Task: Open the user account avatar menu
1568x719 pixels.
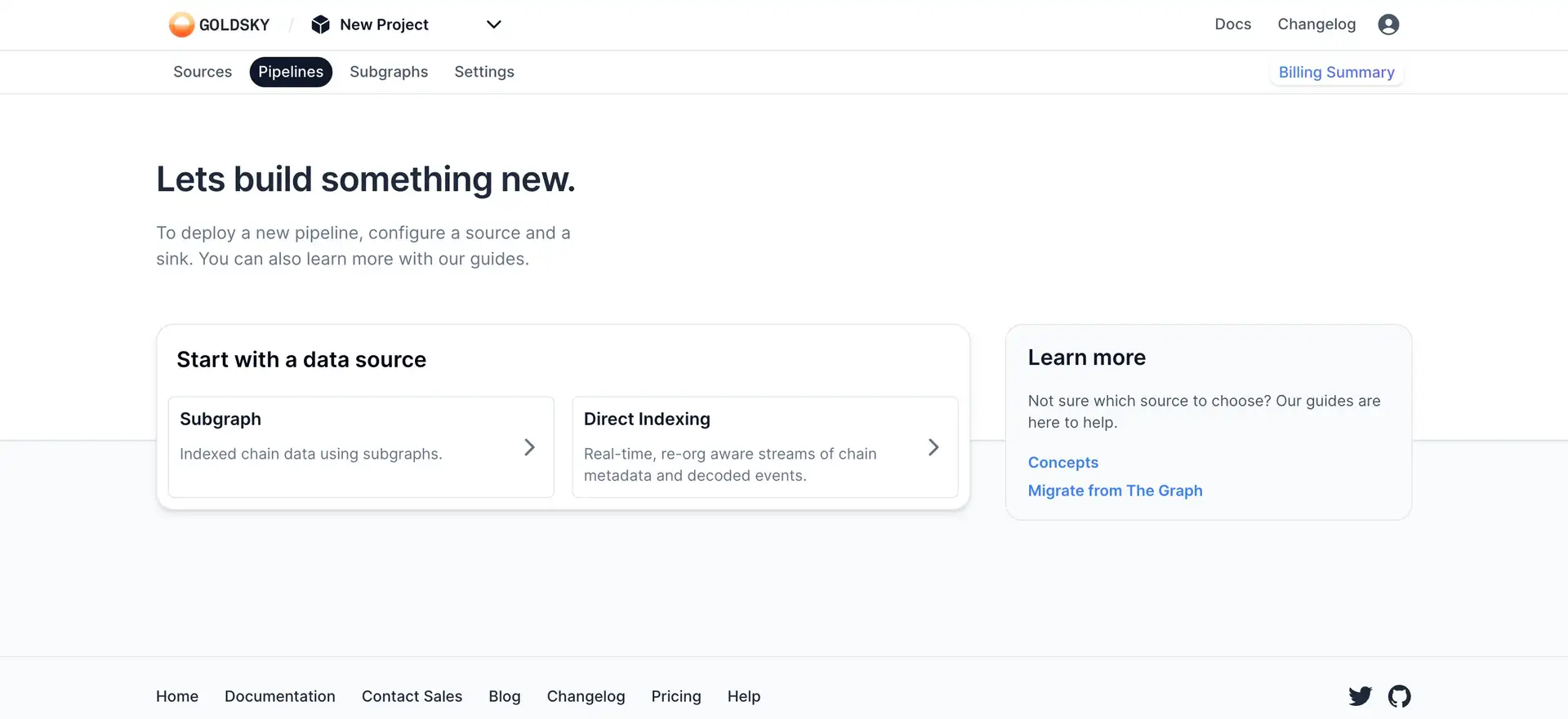Action: click(x=1388, y=24)
